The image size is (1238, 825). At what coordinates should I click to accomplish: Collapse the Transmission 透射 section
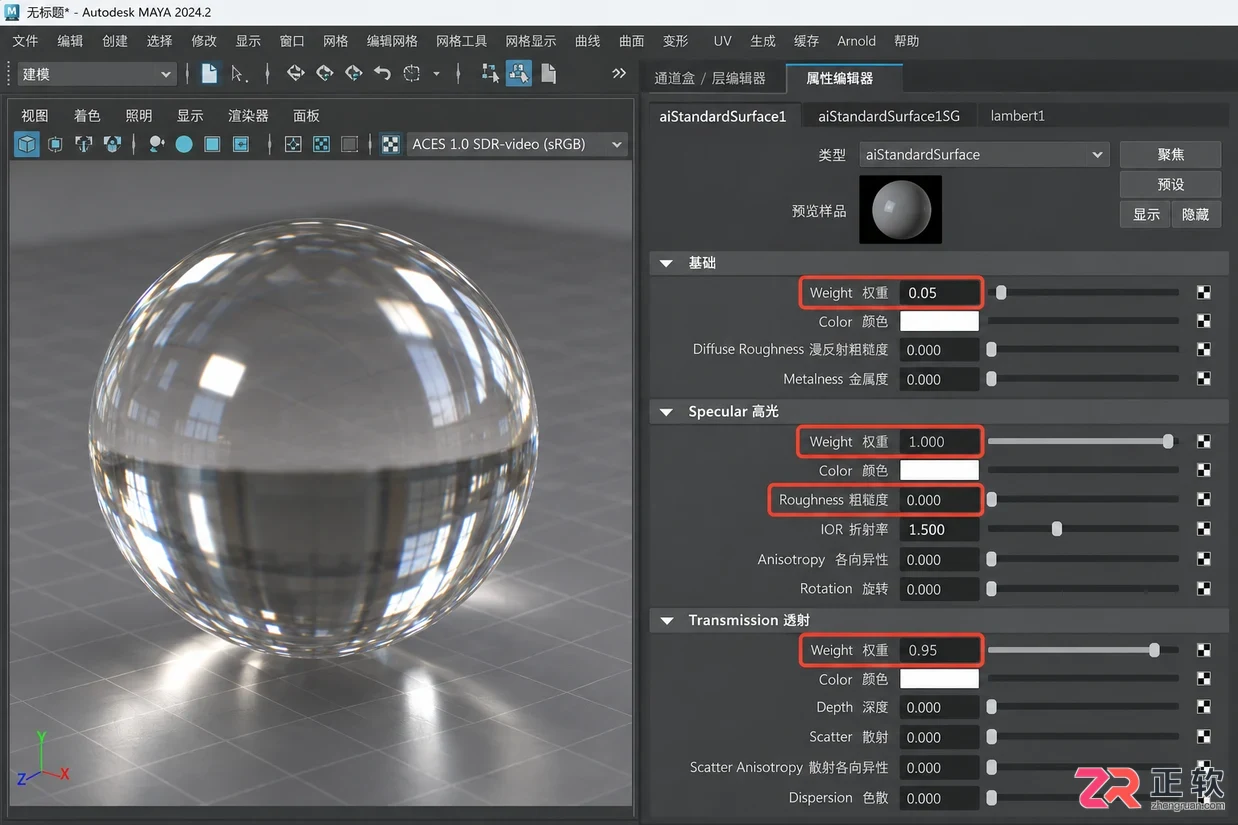tap(666, 620)
